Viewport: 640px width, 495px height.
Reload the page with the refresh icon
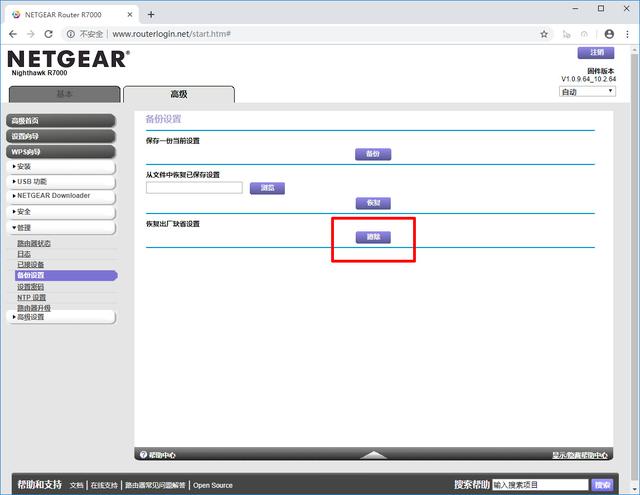tap(49, 34)
